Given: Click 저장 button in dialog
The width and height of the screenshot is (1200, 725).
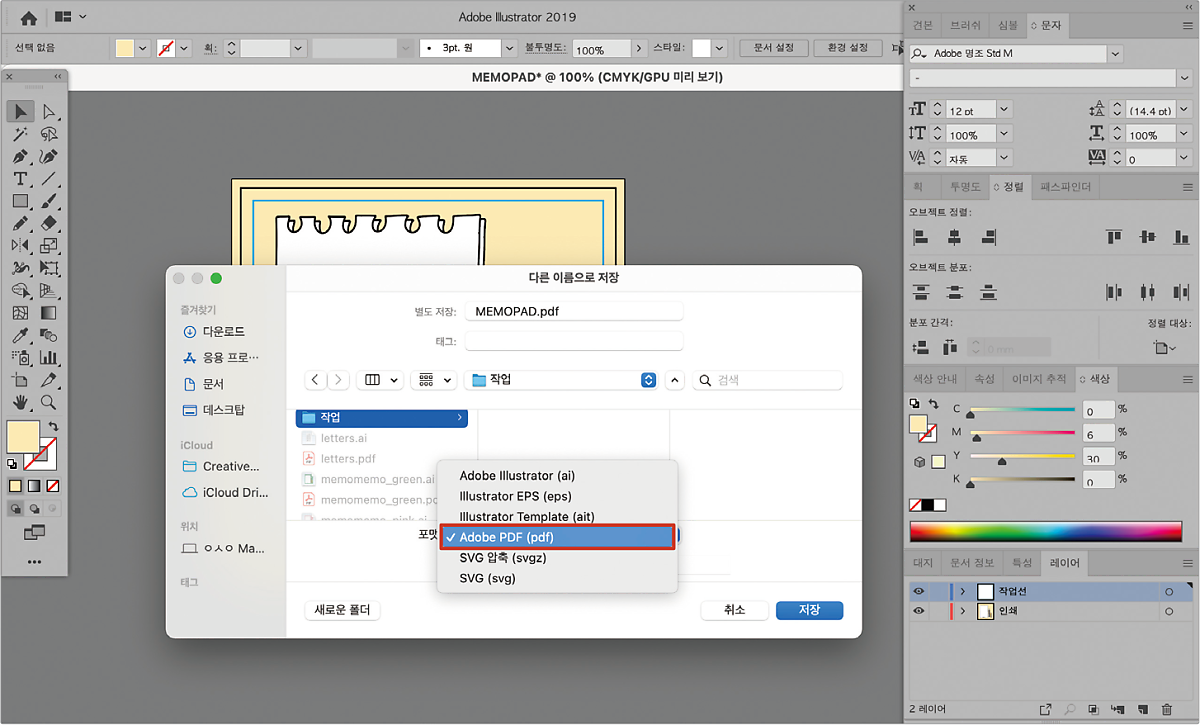Looking at the screenshot, I should (x=809, y=610).
